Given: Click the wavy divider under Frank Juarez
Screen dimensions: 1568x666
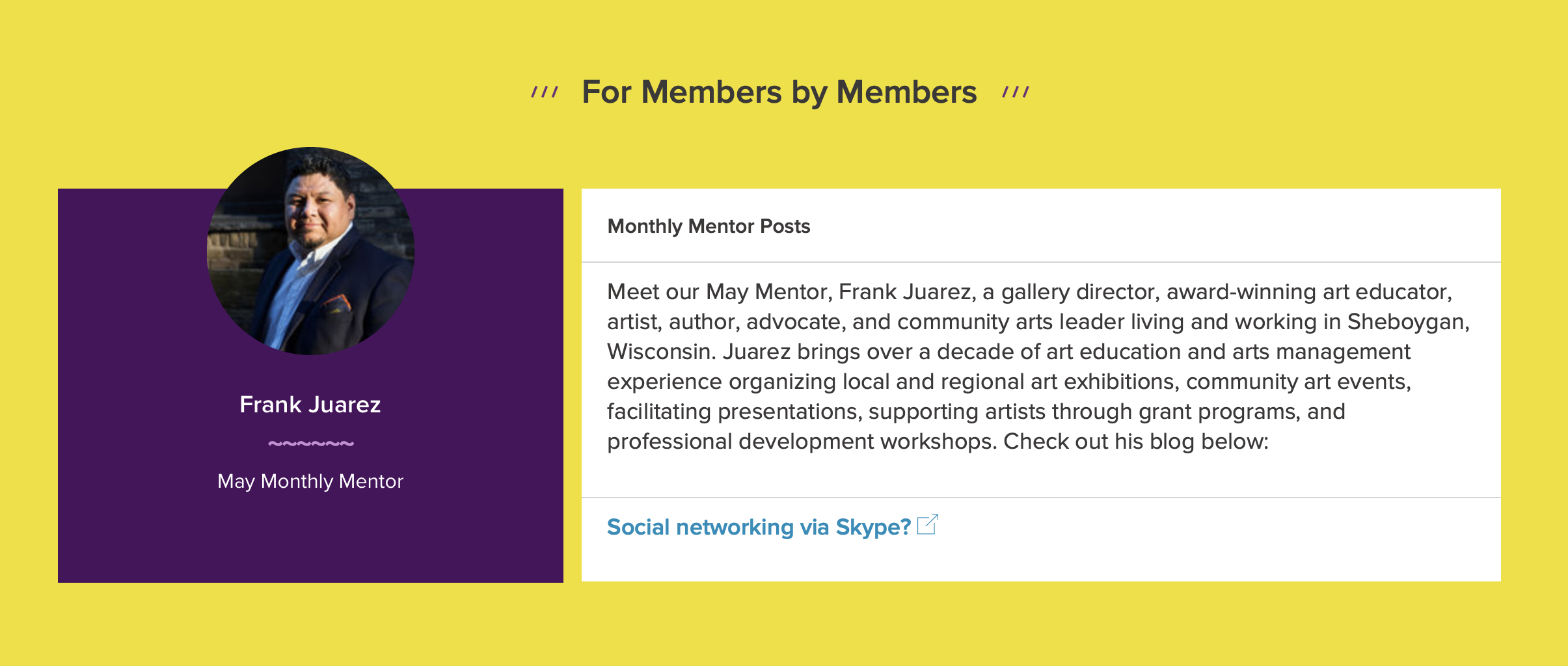Looking at the screenshot, I should point(310,444).
